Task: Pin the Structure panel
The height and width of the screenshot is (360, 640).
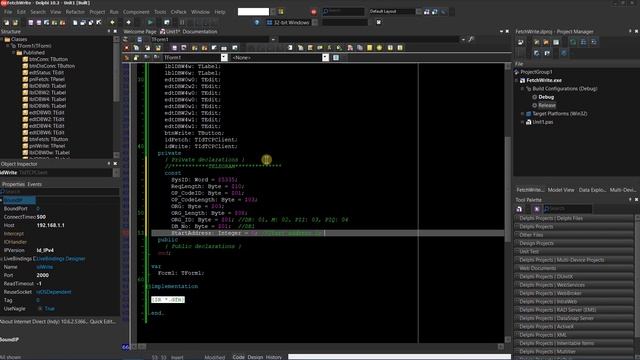Action: (x=109, y=31)
